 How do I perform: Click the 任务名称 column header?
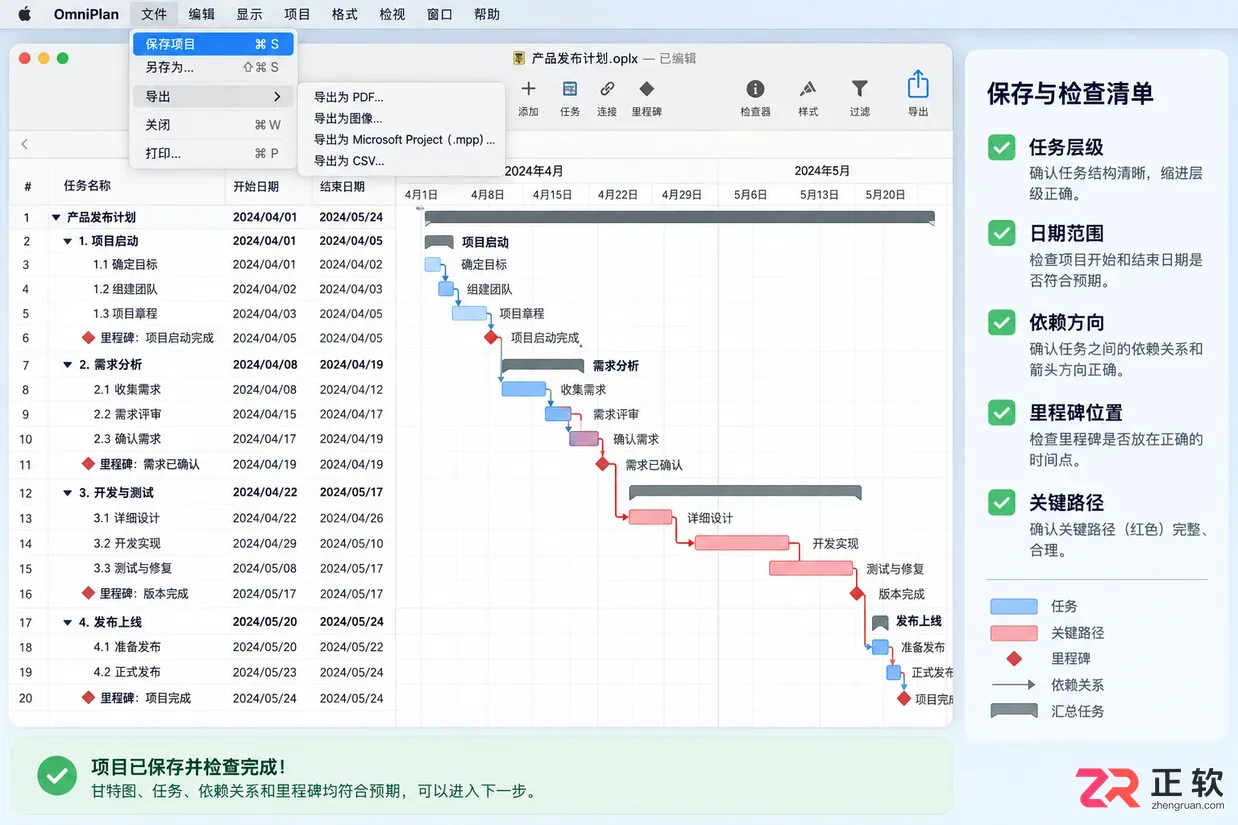pyautogui.click(x=87, y=186)
